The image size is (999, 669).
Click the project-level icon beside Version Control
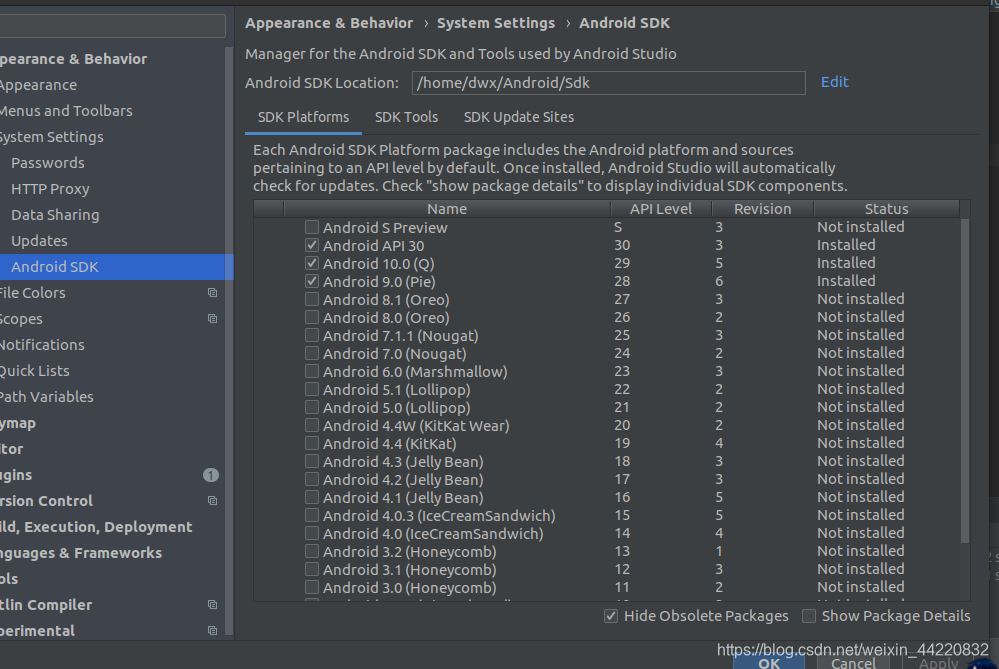click(x=213, y=501)
